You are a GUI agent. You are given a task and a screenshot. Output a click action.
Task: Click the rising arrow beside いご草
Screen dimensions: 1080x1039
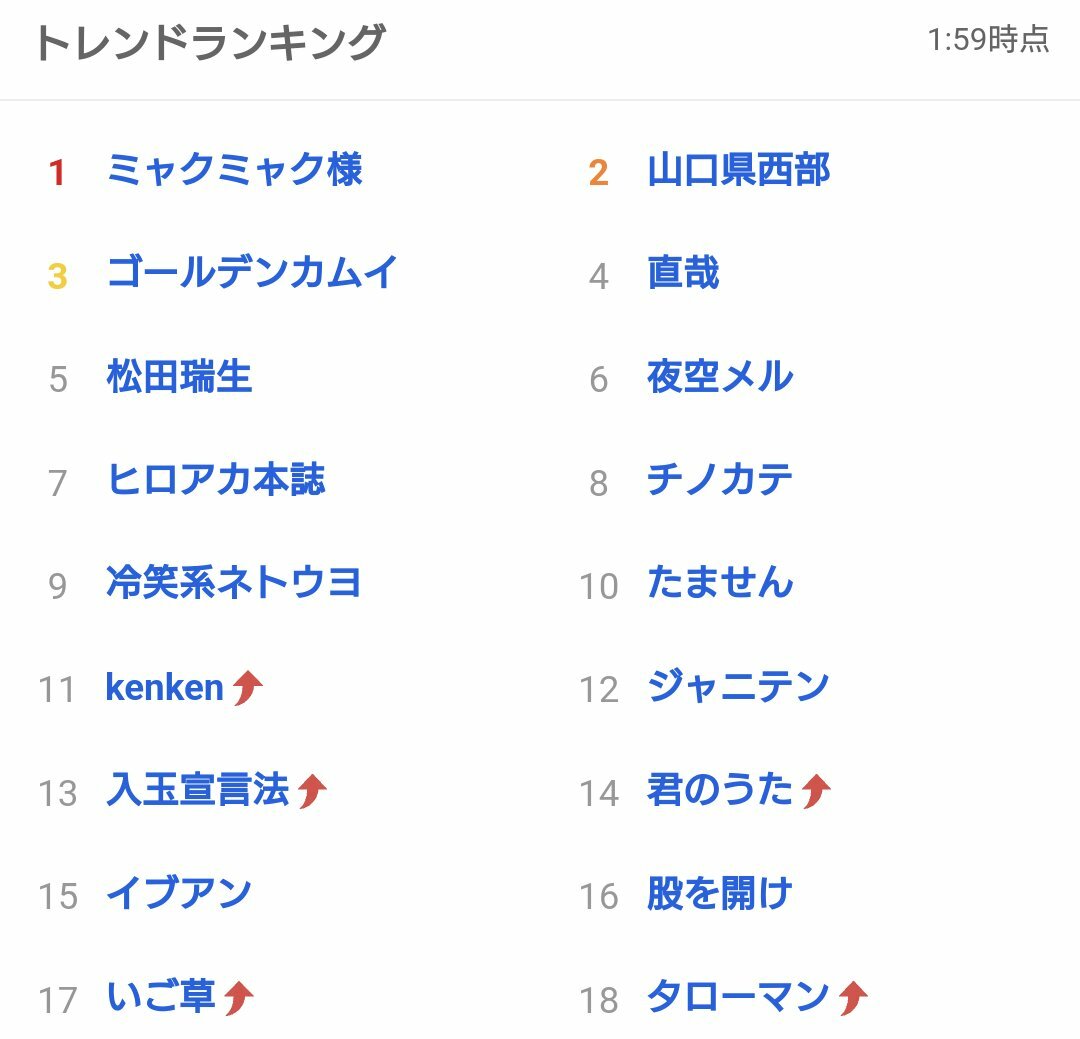[238, 998]
